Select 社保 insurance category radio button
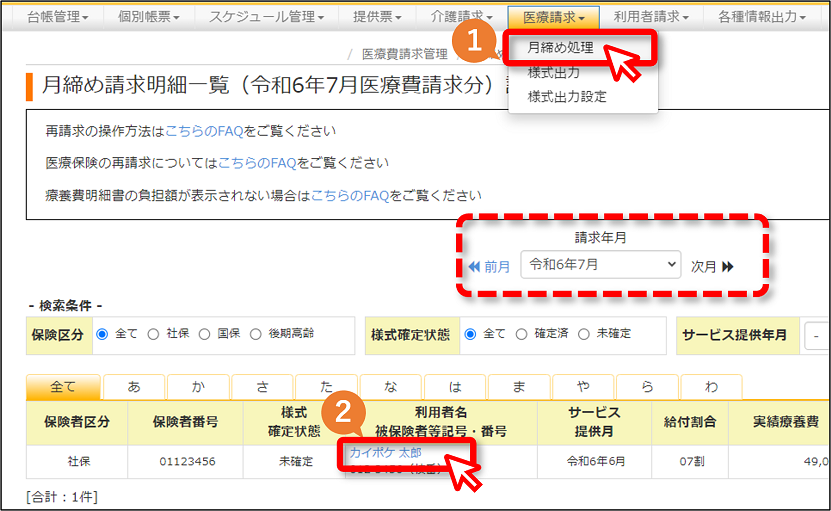Viewport: 831px width, 511px height. (153, 334)
